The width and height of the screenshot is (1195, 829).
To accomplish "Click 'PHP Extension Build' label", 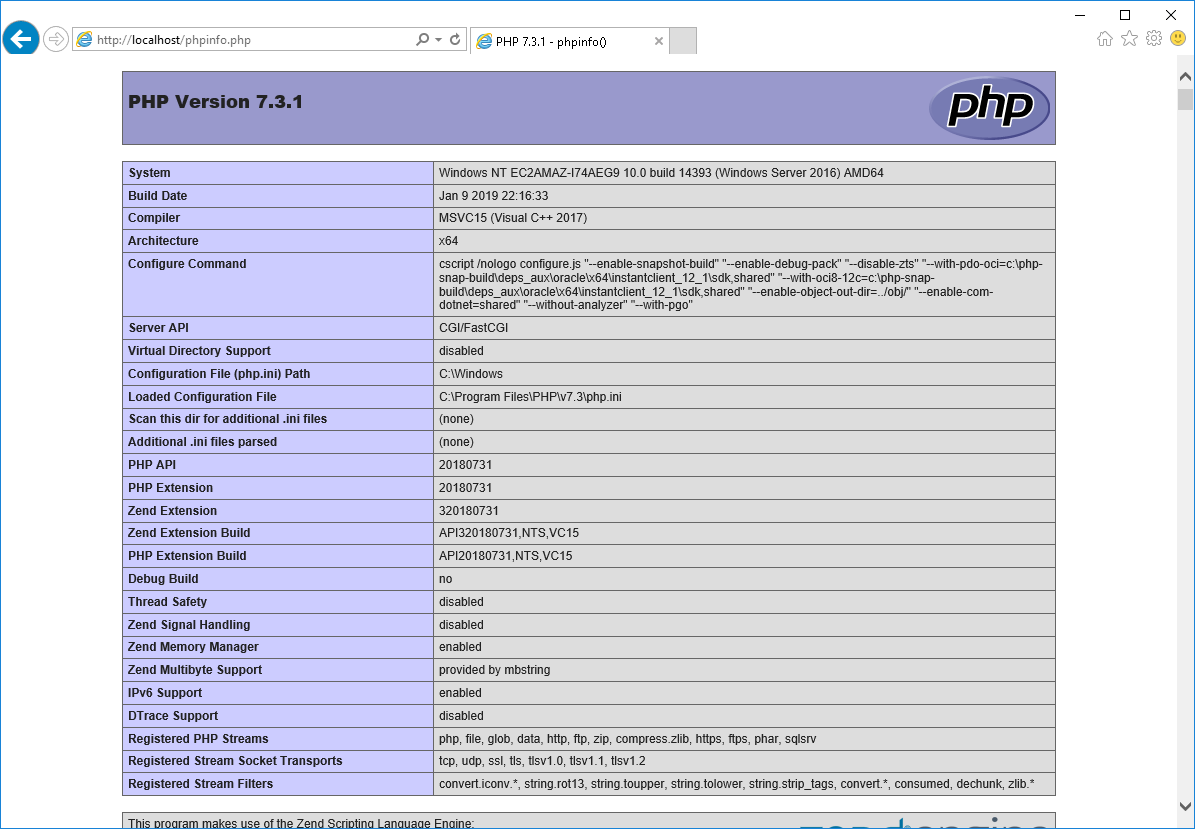I will tap(187, 555).
